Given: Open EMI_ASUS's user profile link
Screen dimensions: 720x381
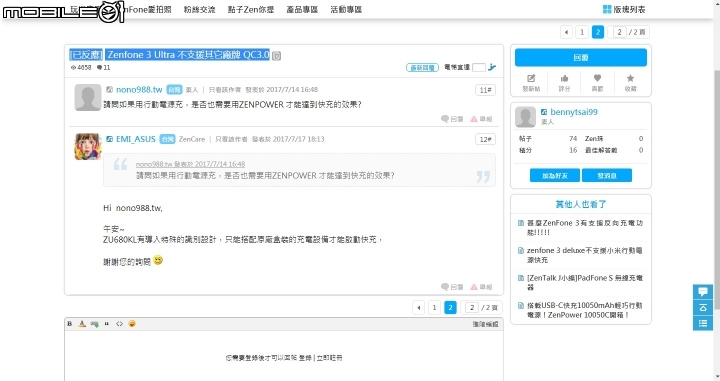Looking at the screenshot, I should pos(136,139).
